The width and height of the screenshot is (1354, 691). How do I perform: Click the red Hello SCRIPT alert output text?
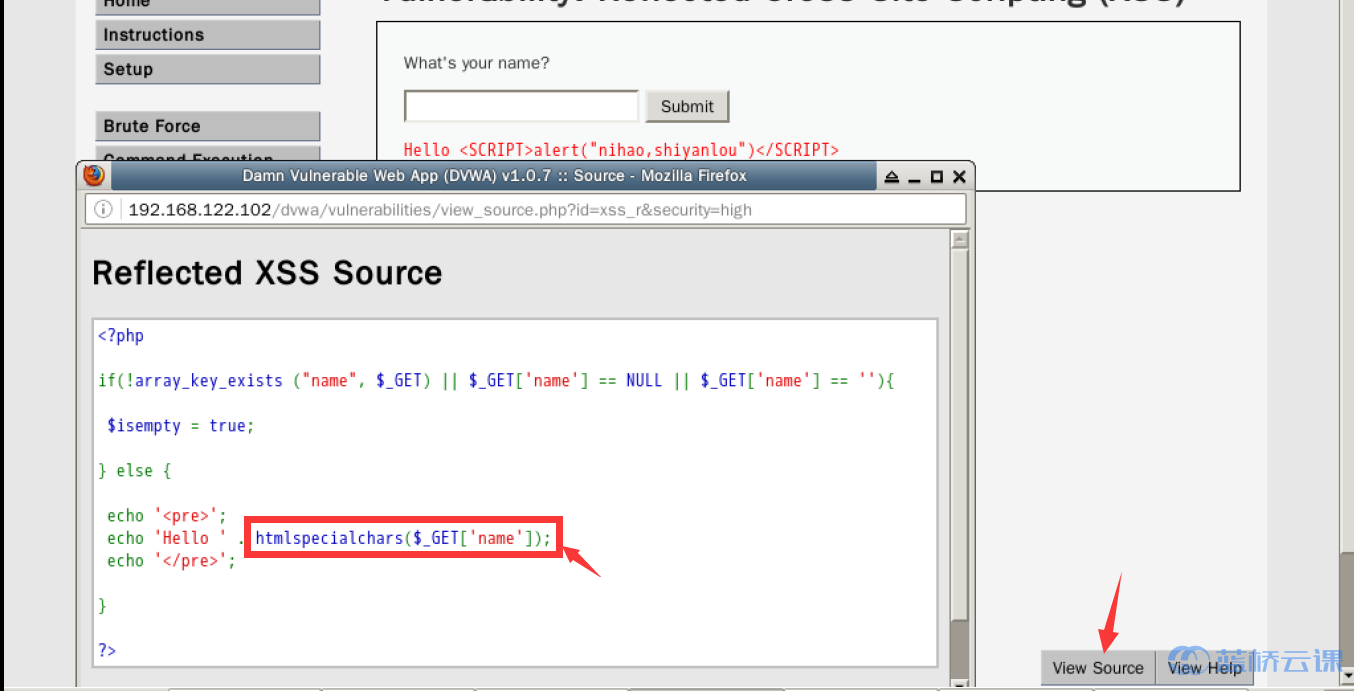click(x=621, y=150)
